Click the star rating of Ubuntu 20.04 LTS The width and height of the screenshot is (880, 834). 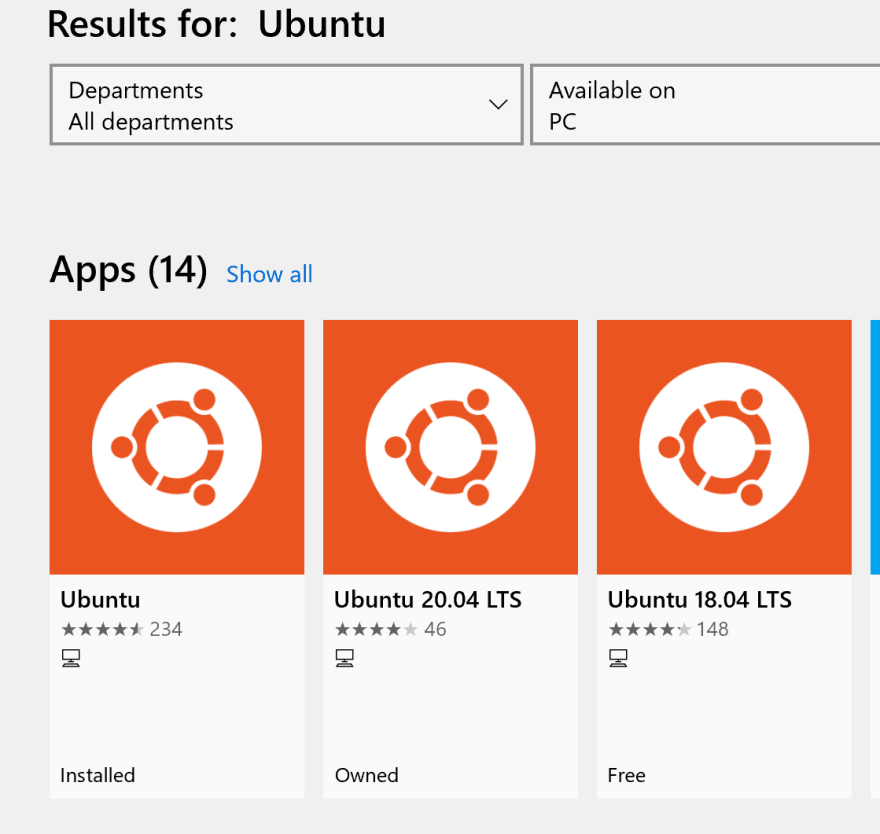click(376, 629)
